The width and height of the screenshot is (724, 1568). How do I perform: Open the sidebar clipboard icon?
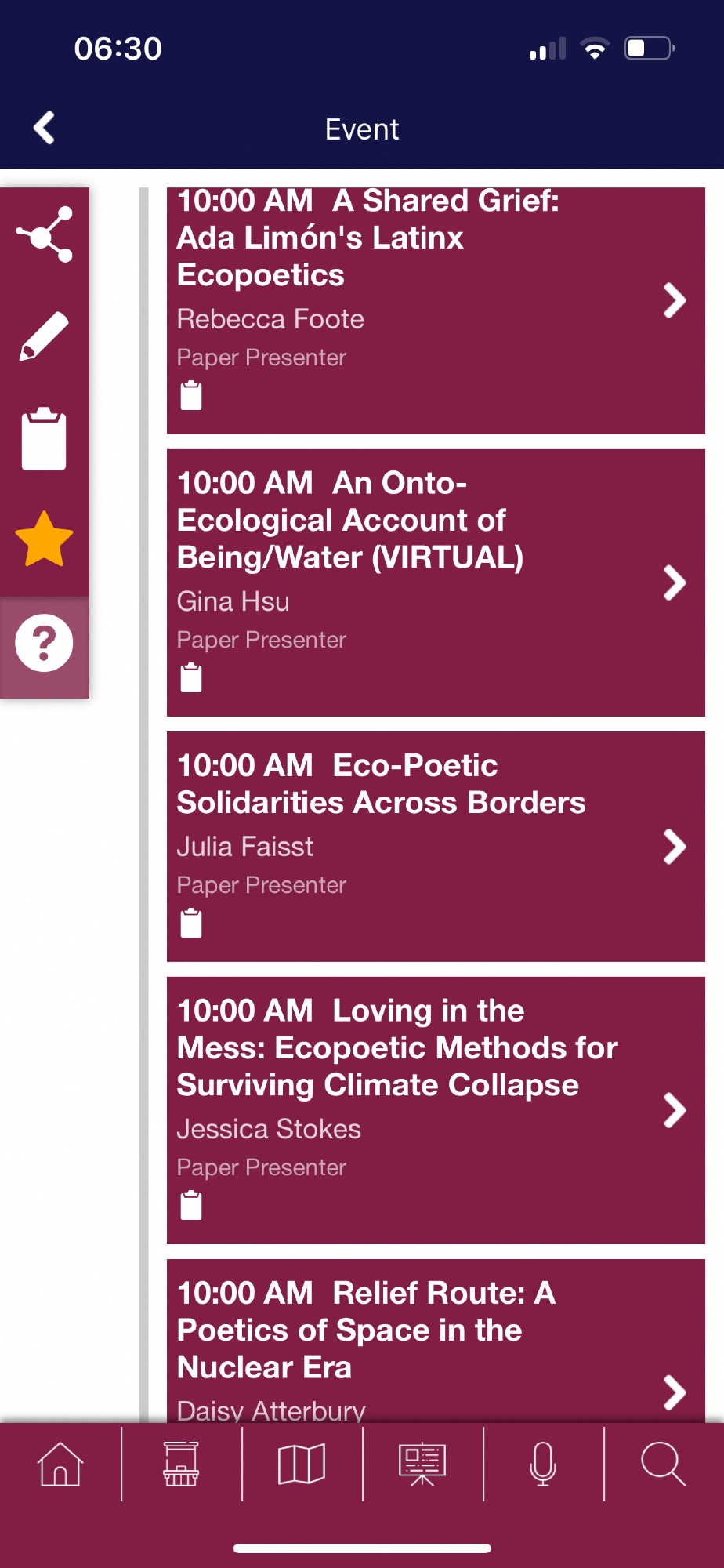[45, 439]
